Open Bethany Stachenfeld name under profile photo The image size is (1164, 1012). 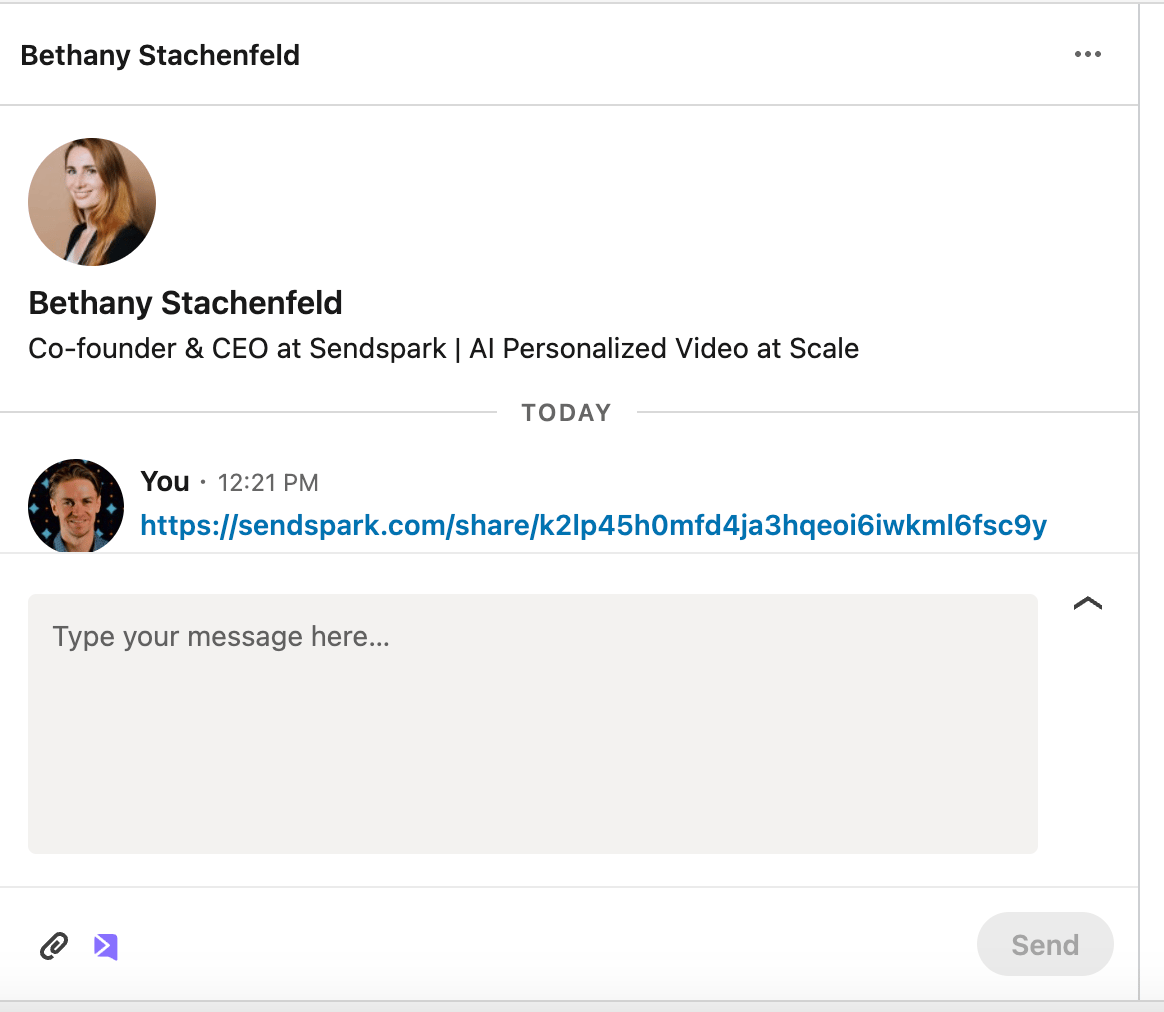(186, 303)
